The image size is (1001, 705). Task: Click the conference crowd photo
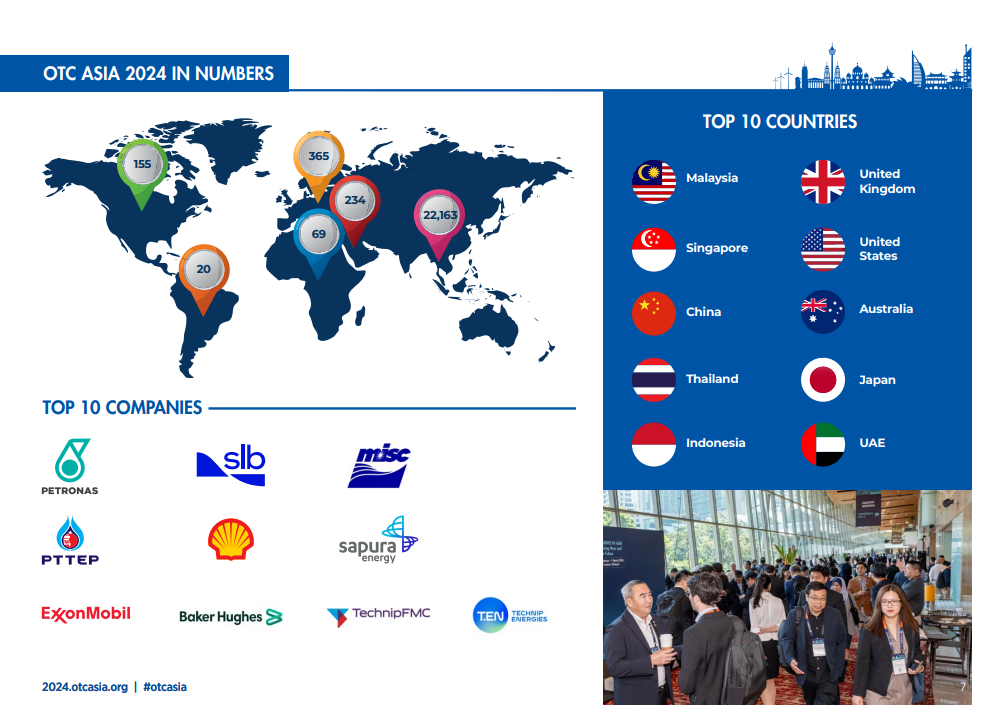point(786,597)
